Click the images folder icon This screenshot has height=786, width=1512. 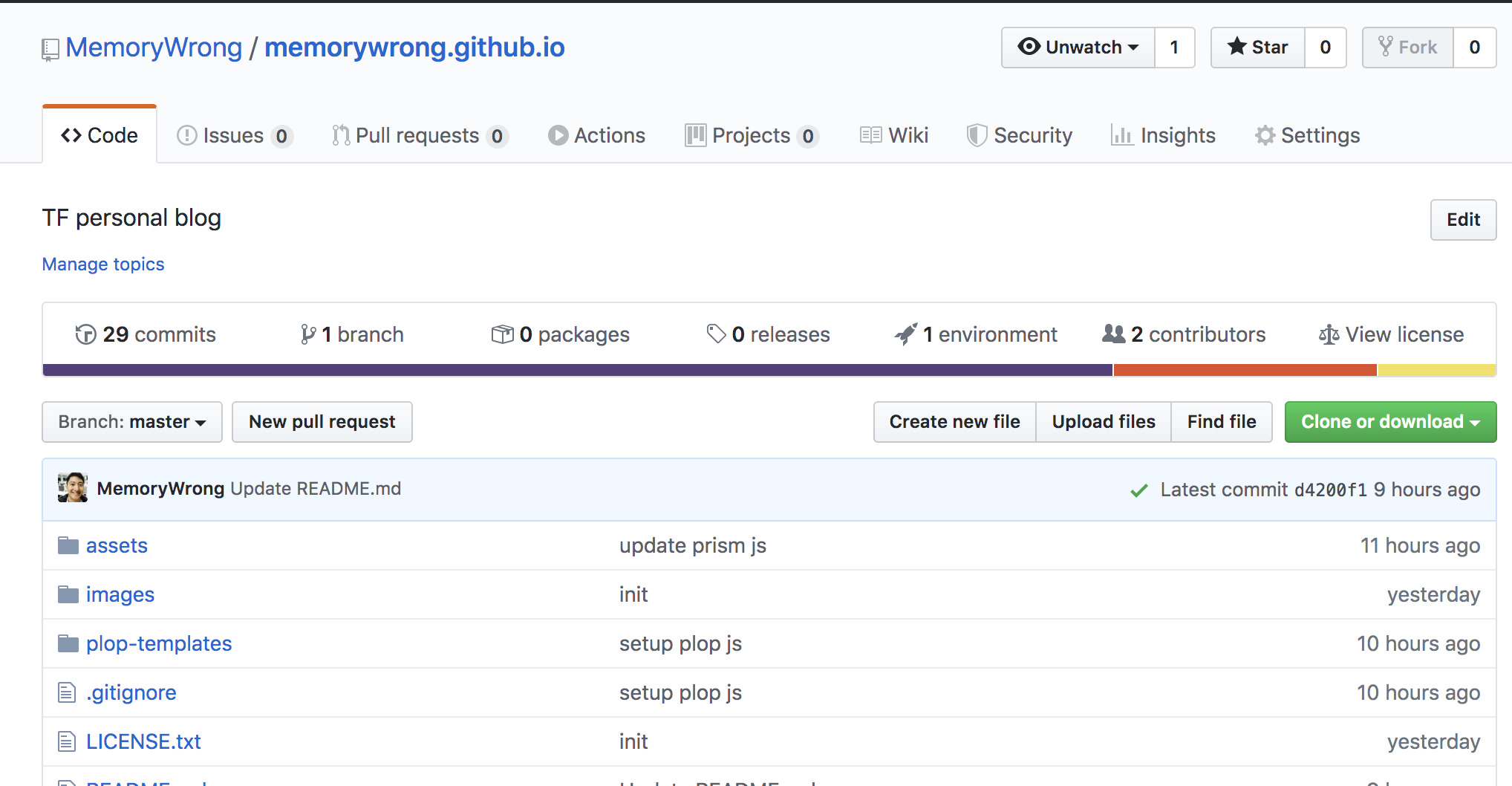[68, 594]
